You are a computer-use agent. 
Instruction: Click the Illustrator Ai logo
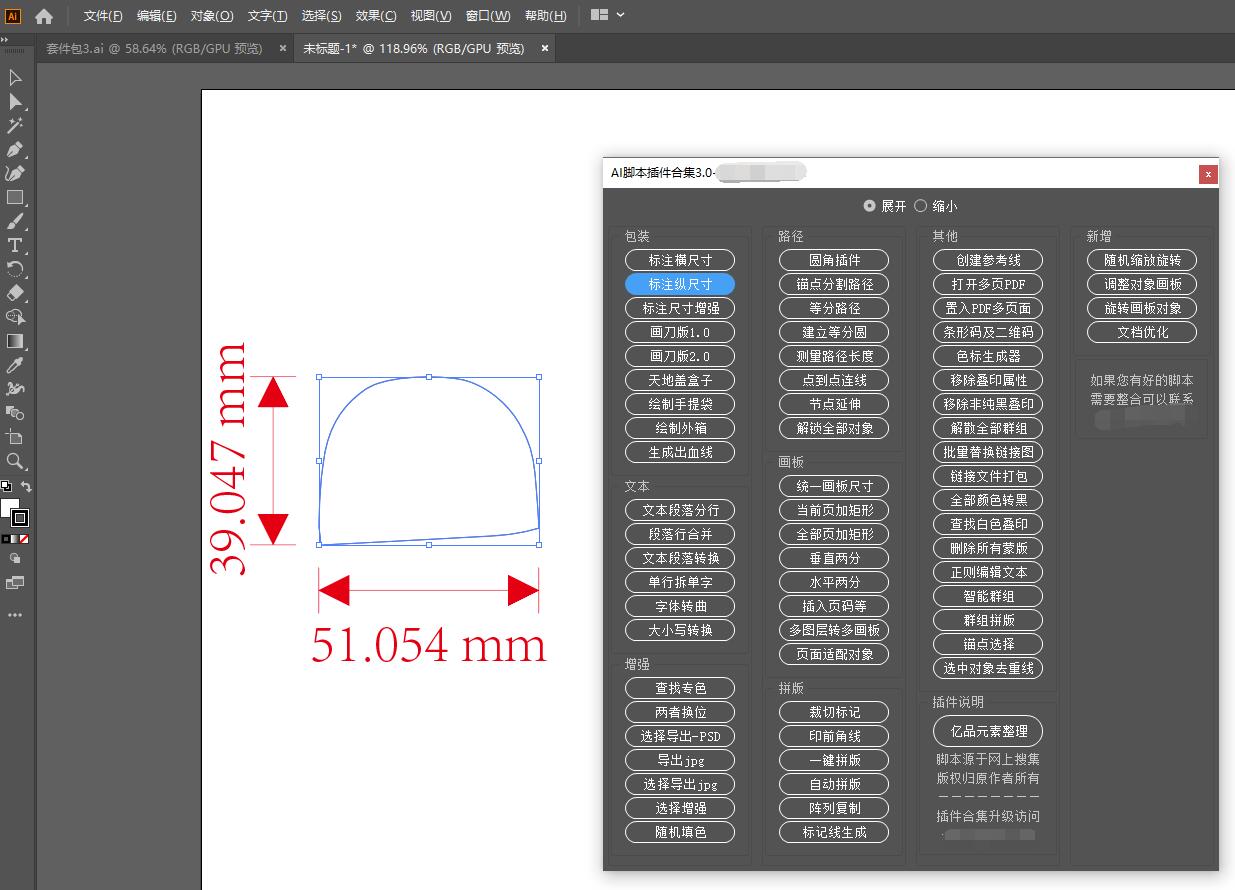tap(13, 16)
